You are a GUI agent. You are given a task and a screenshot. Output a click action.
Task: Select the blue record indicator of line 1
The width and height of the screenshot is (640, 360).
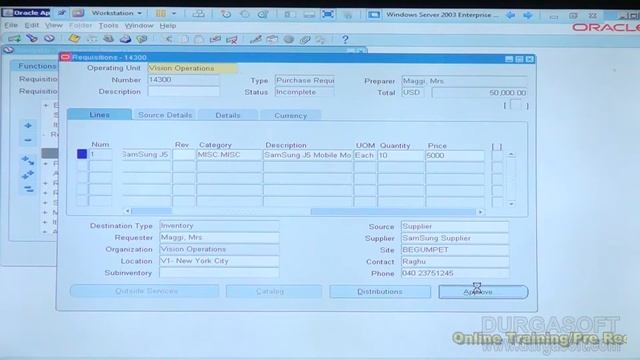(82, 154)
